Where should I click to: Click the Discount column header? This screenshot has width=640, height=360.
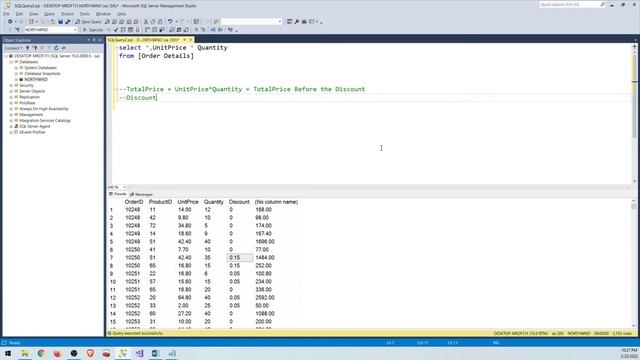(x=239, y=202)
